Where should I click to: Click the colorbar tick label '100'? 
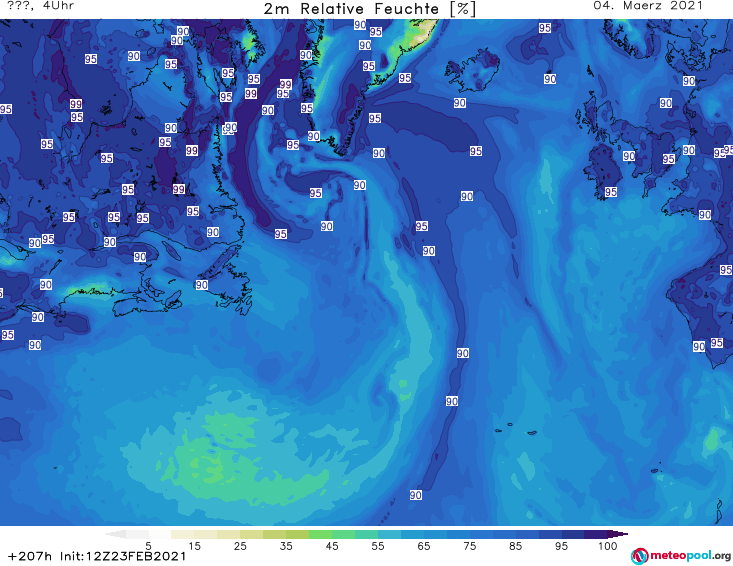pos(608,546)
